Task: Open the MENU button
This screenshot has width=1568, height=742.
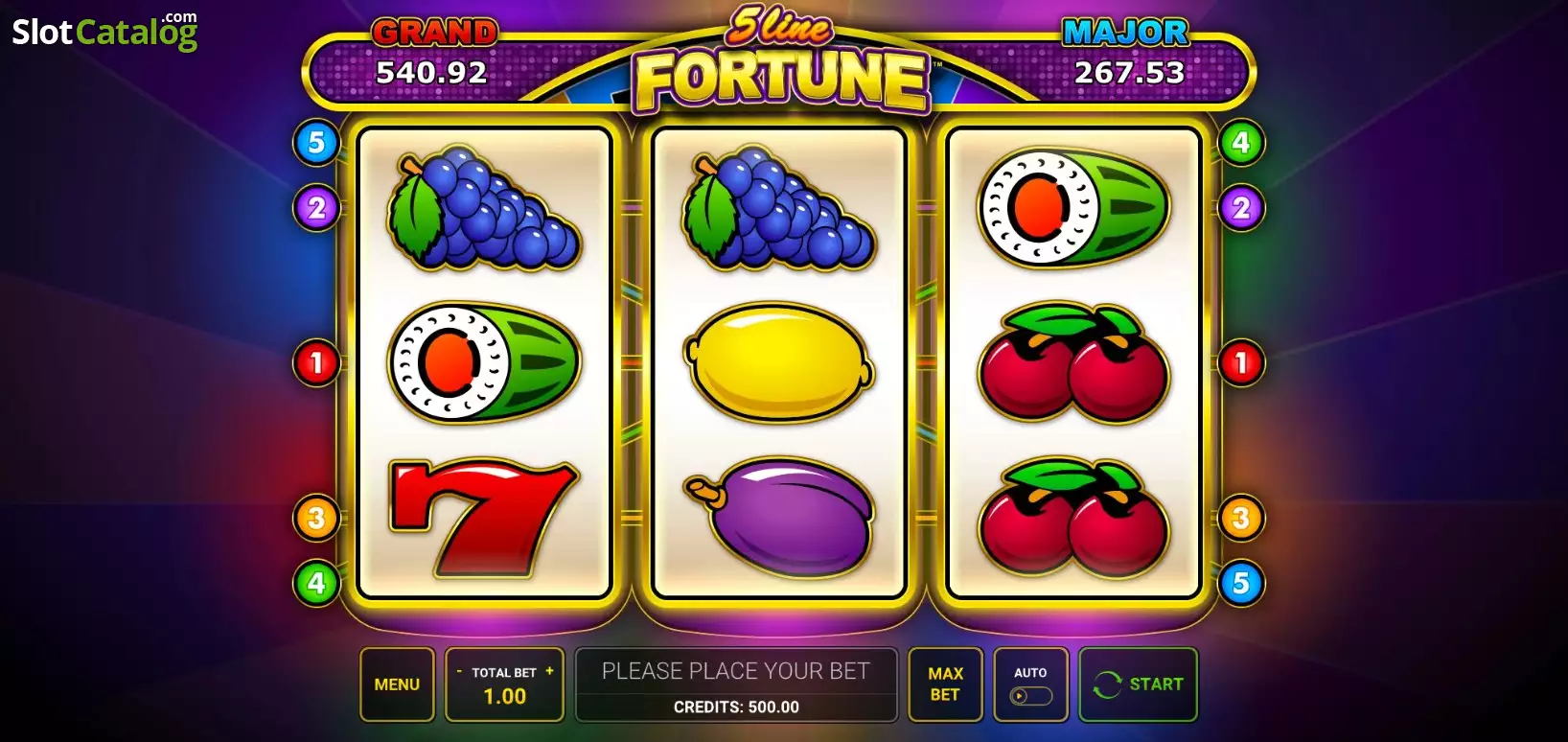Action: point(397,684)
